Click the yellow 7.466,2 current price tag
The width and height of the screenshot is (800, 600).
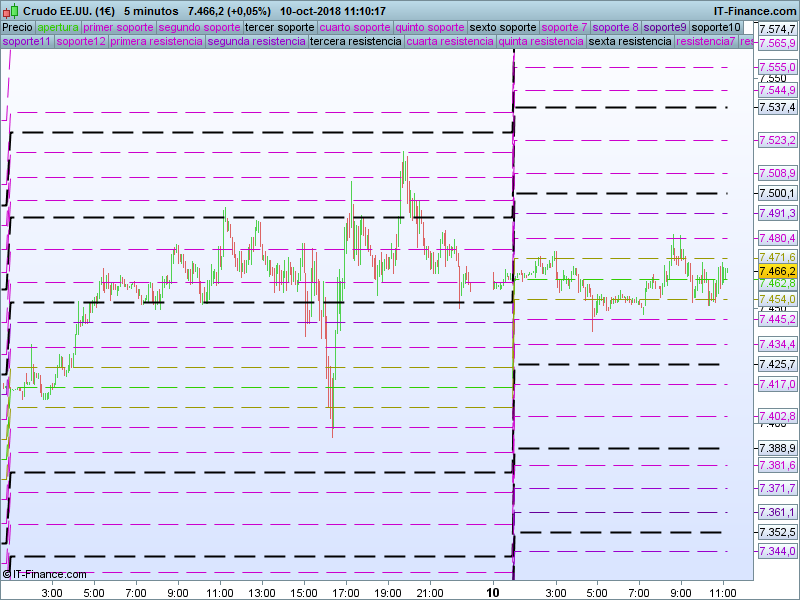point(777,271)
